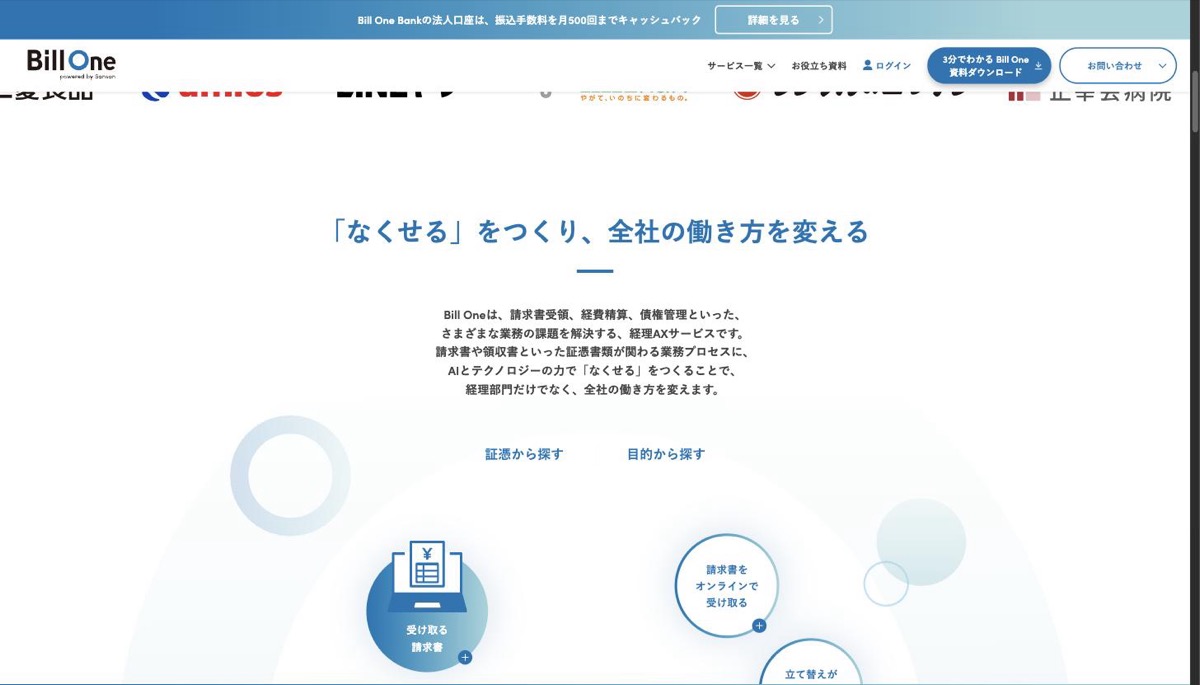This screenshot has width=1200, height=685.
Task: Click the text 経理部門だけでなく、全社の働き方を変えます。
Action: point(593,390)
